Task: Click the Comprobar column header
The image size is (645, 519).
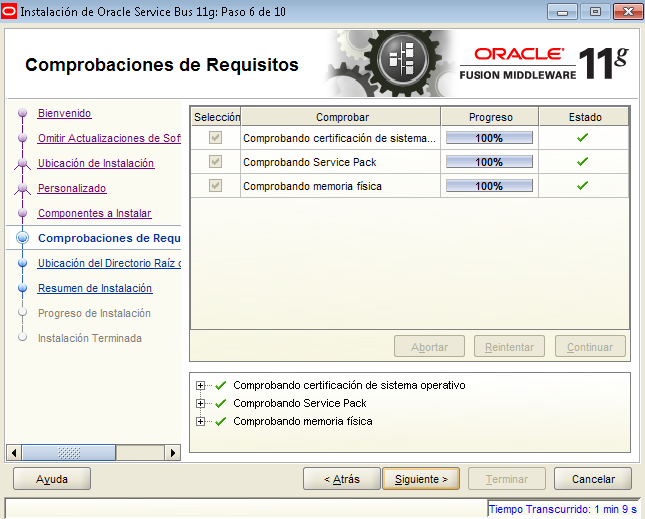Action: pos(341,117)
